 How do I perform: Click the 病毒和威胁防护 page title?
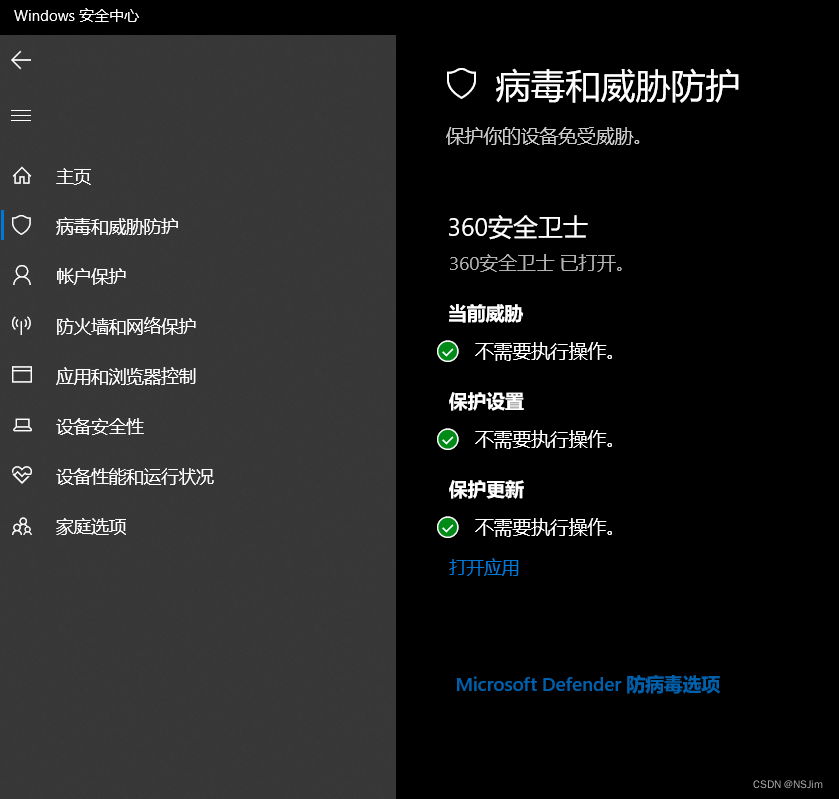click(617, 86)
